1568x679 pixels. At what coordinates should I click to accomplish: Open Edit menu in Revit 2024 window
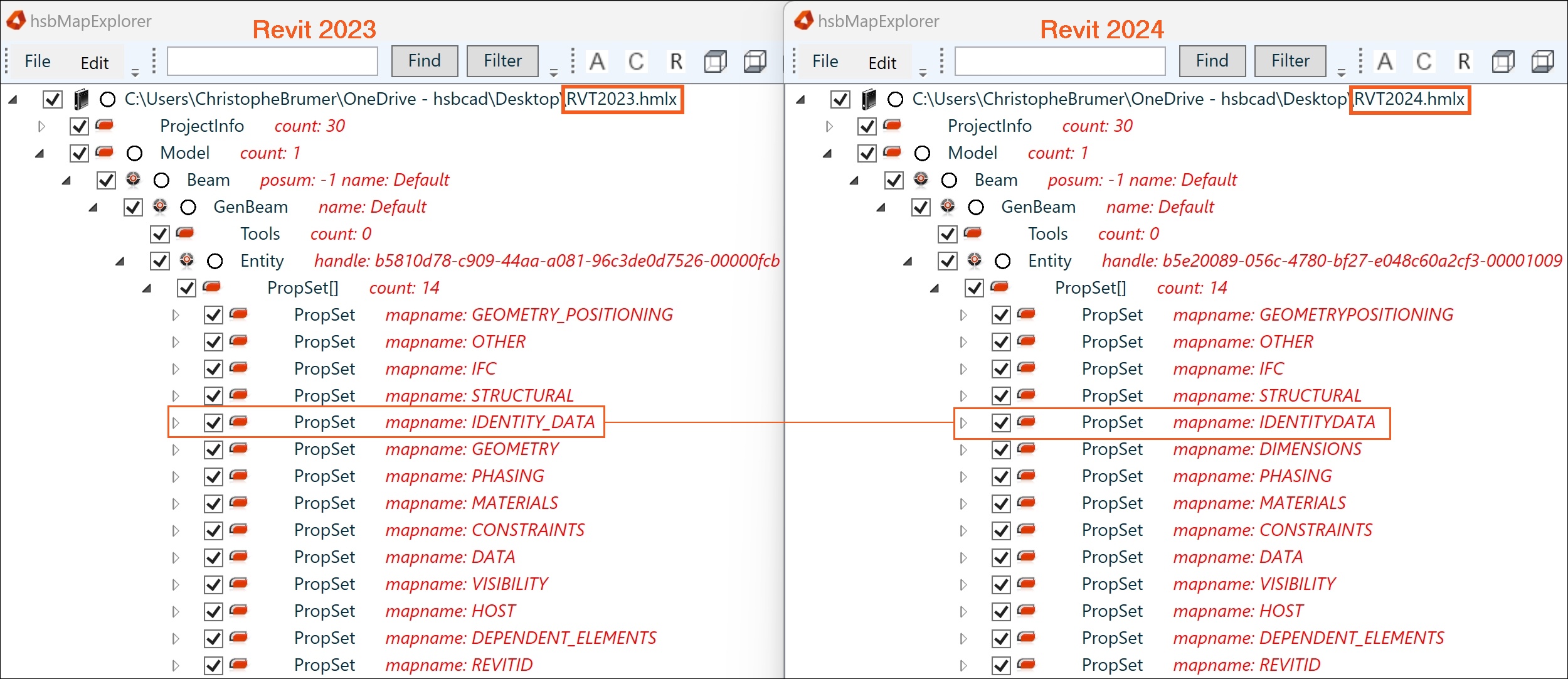coord(882,63)
